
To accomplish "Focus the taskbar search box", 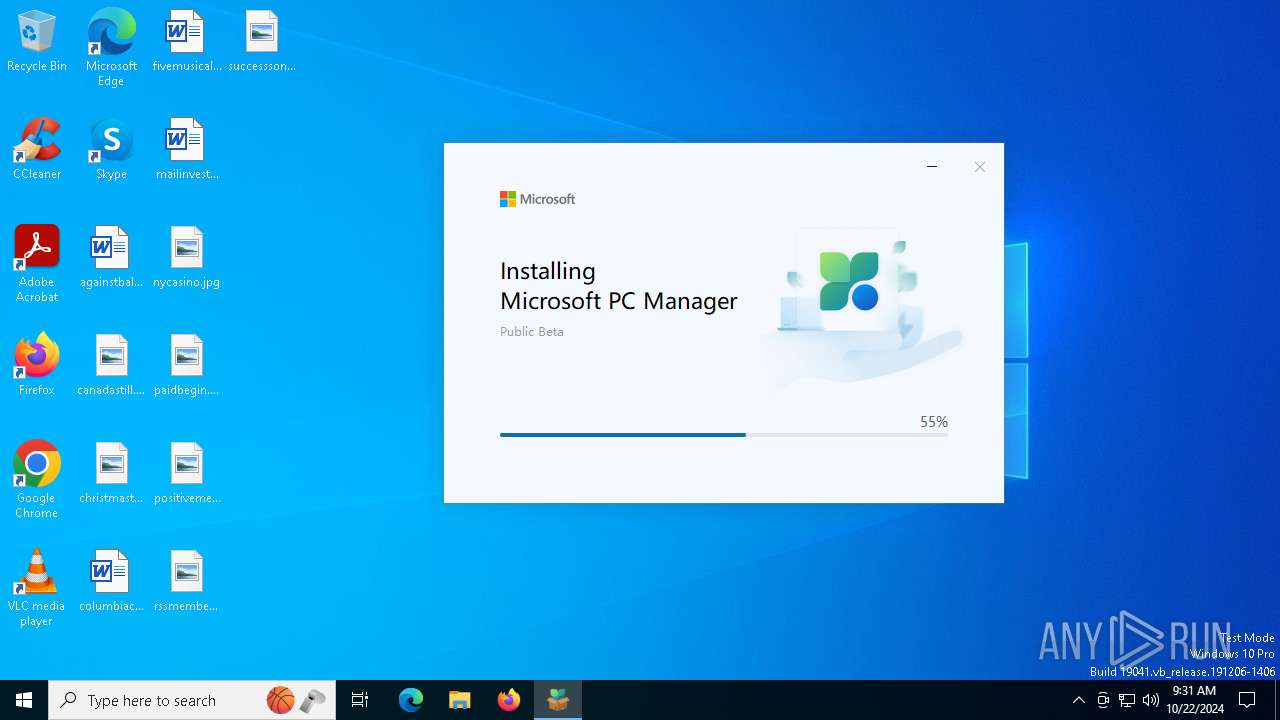I will pyautogui.click(x=192, y=700).
